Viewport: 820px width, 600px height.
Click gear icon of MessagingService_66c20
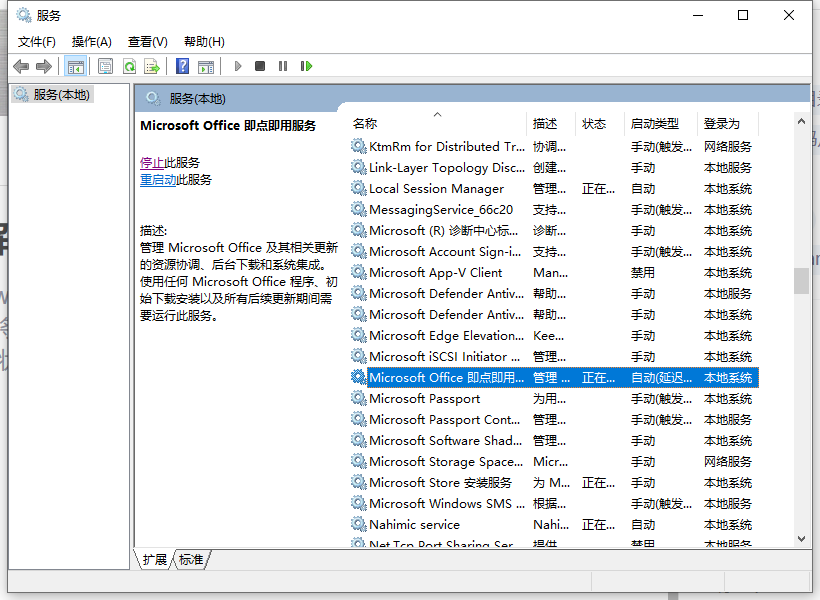pos(358,209)
